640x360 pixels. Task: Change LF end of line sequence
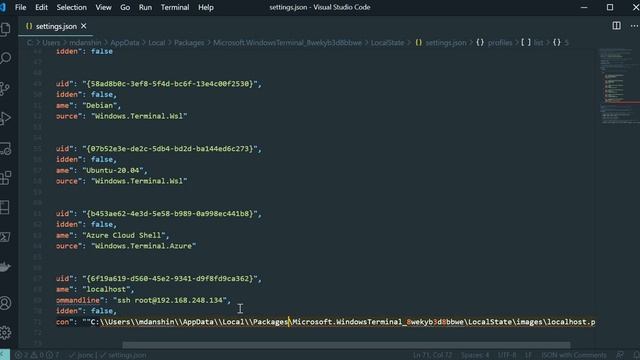(x=528, y=355)
